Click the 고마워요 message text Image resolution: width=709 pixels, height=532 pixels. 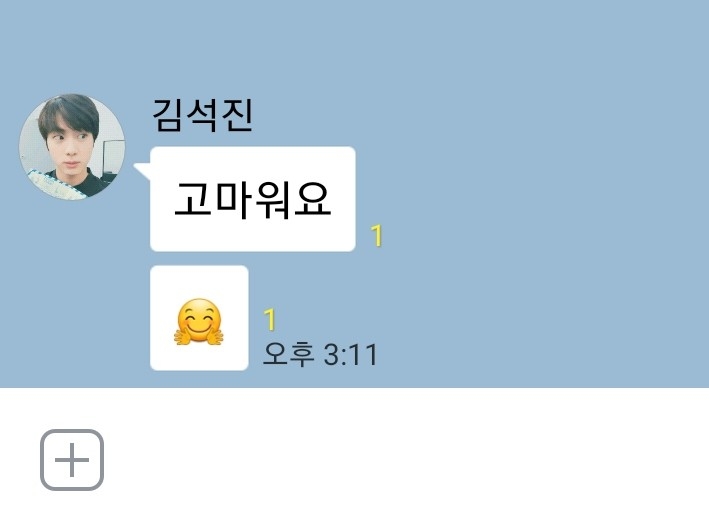253,200
